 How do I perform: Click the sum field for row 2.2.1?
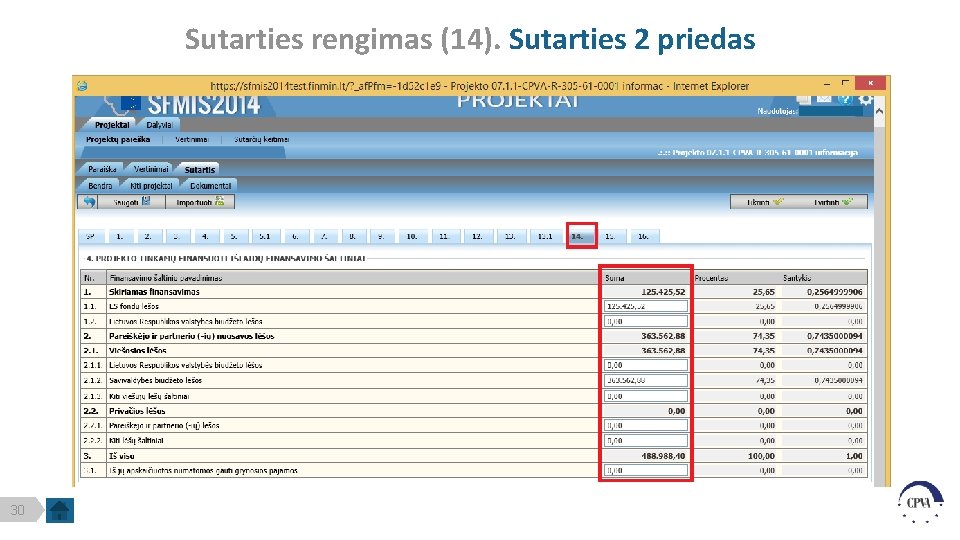[x=646, y=425]
